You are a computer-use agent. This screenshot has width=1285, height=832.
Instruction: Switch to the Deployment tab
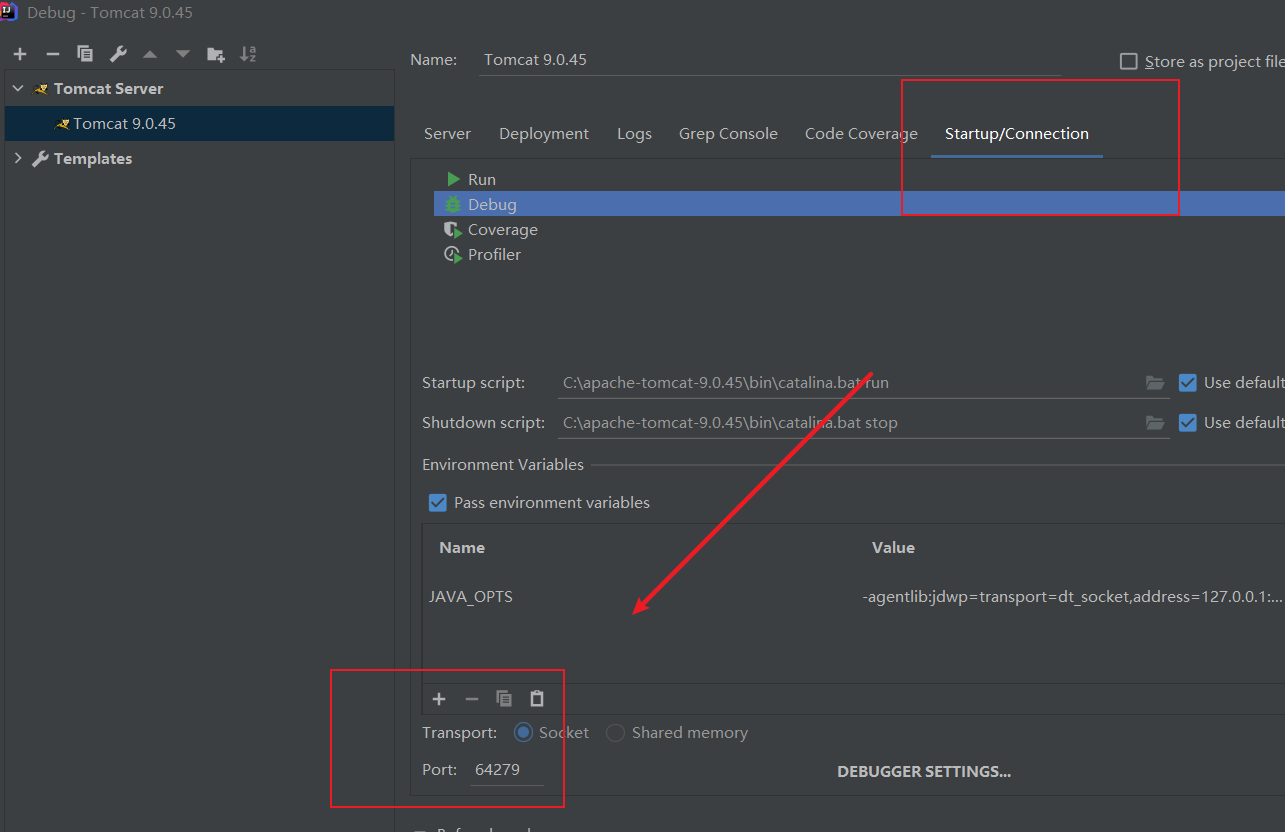[x=544, y=134]
